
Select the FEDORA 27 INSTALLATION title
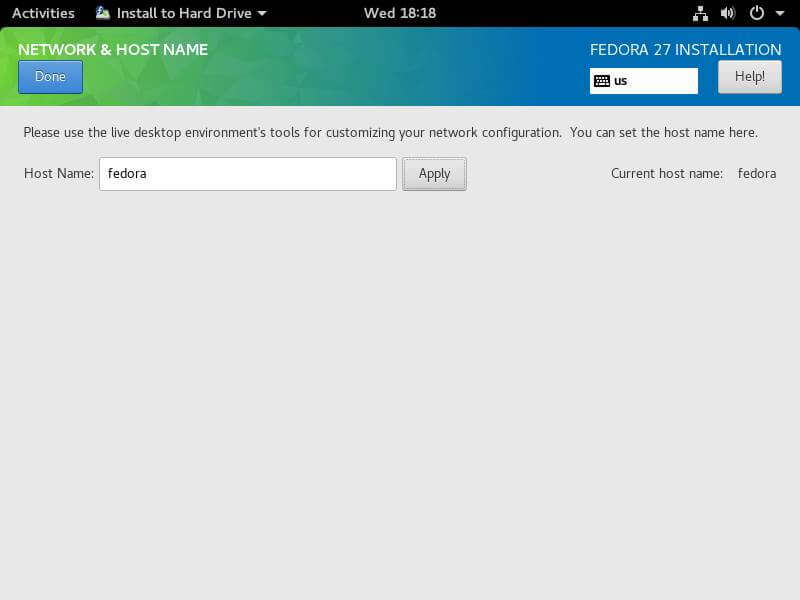686,49
